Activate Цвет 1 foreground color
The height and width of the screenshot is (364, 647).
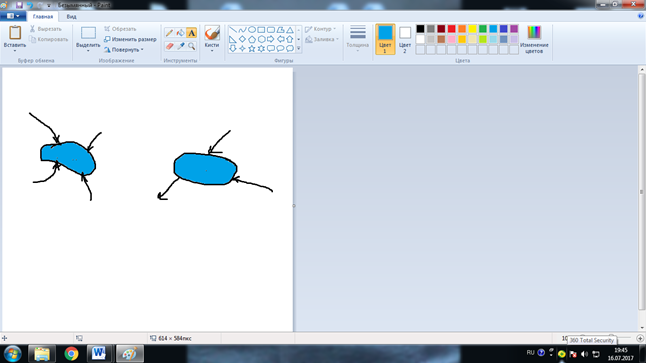[x=385, y=39]
